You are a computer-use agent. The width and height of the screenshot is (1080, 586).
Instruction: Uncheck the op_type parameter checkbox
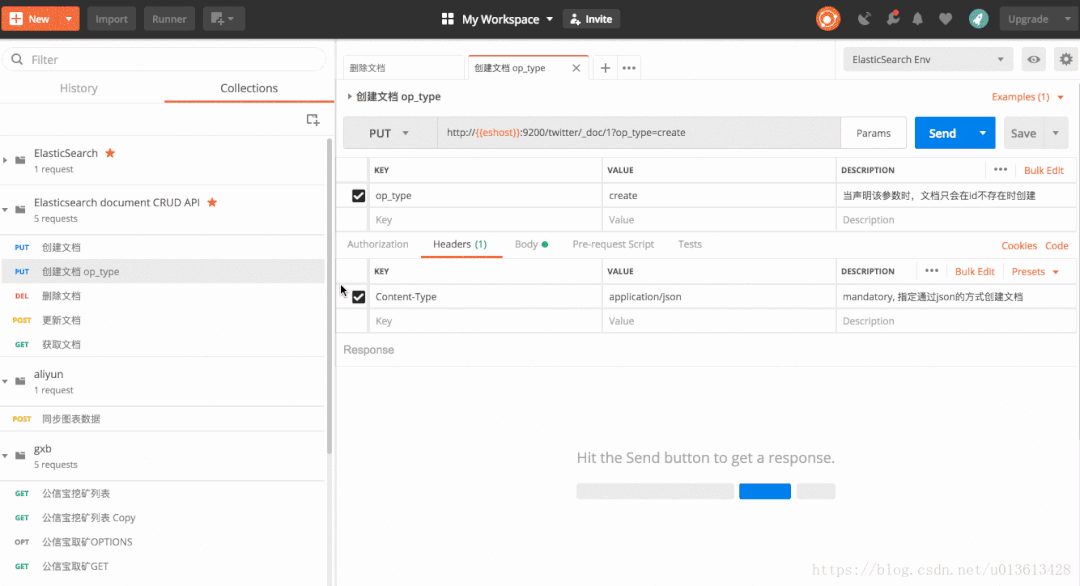tap(358, 196)
